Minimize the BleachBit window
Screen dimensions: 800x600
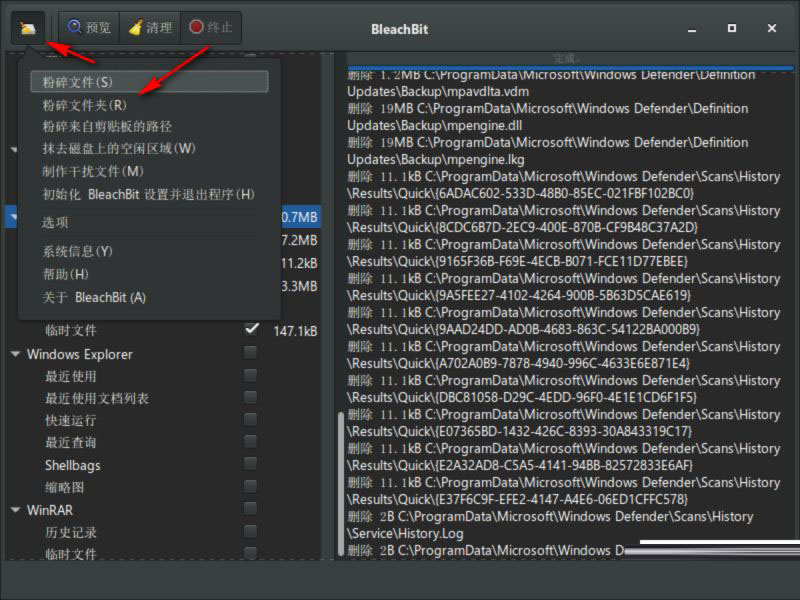[x=692, y=29]
